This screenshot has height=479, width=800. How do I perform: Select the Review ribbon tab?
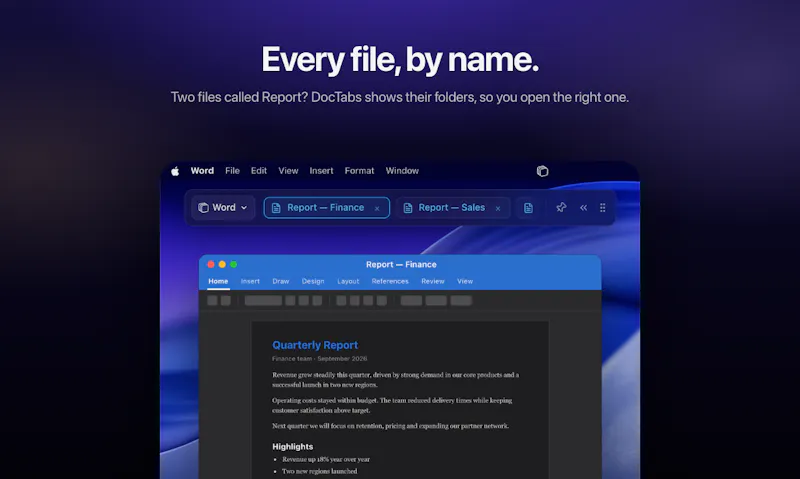433,281
